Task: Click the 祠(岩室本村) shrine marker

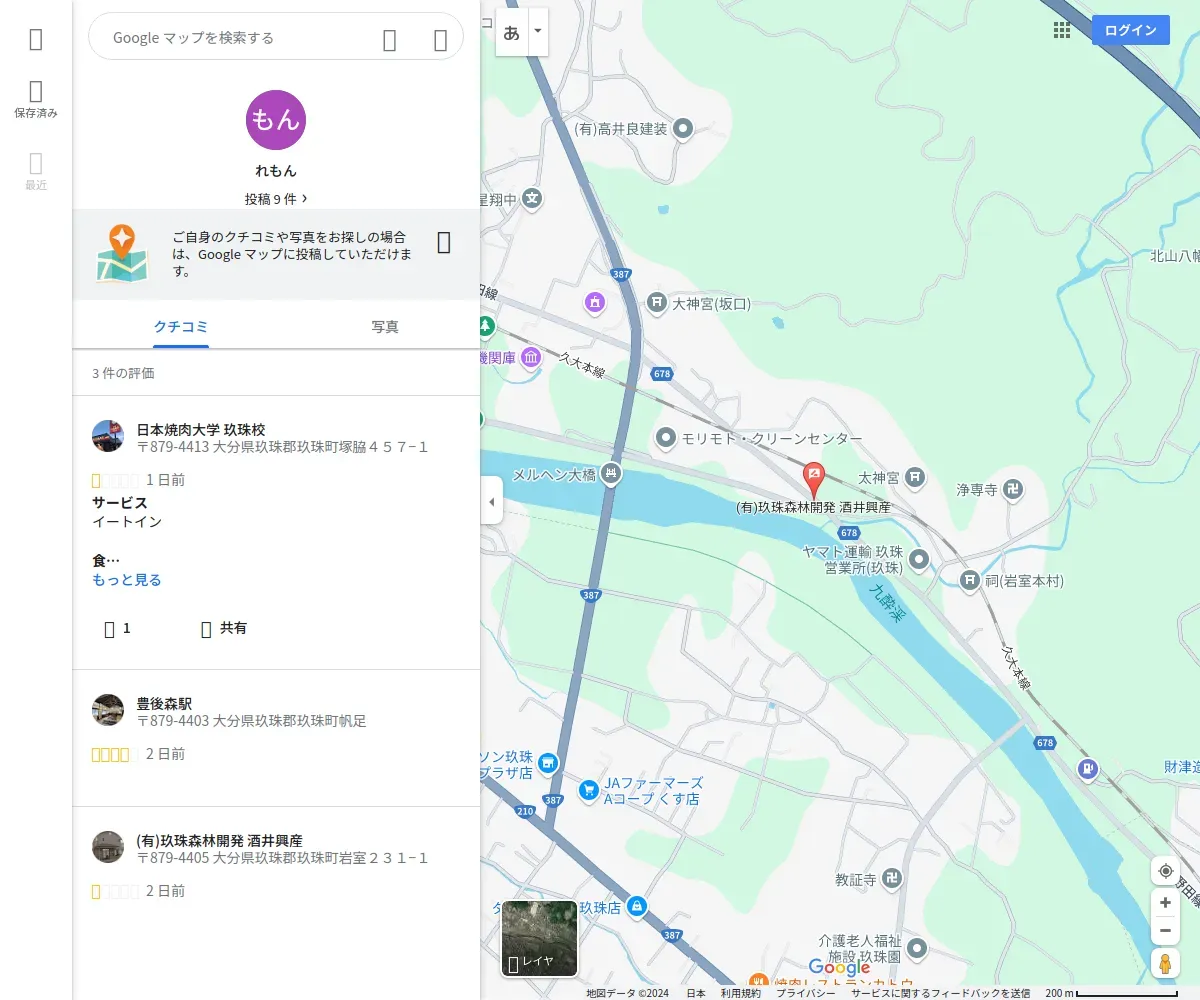Action: click(x=968, y=580)
